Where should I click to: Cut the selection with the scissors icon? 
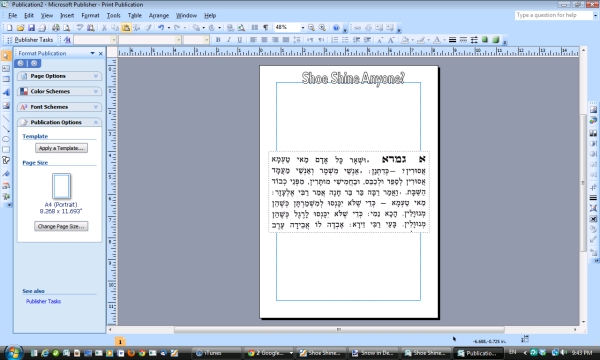(104, 28)
